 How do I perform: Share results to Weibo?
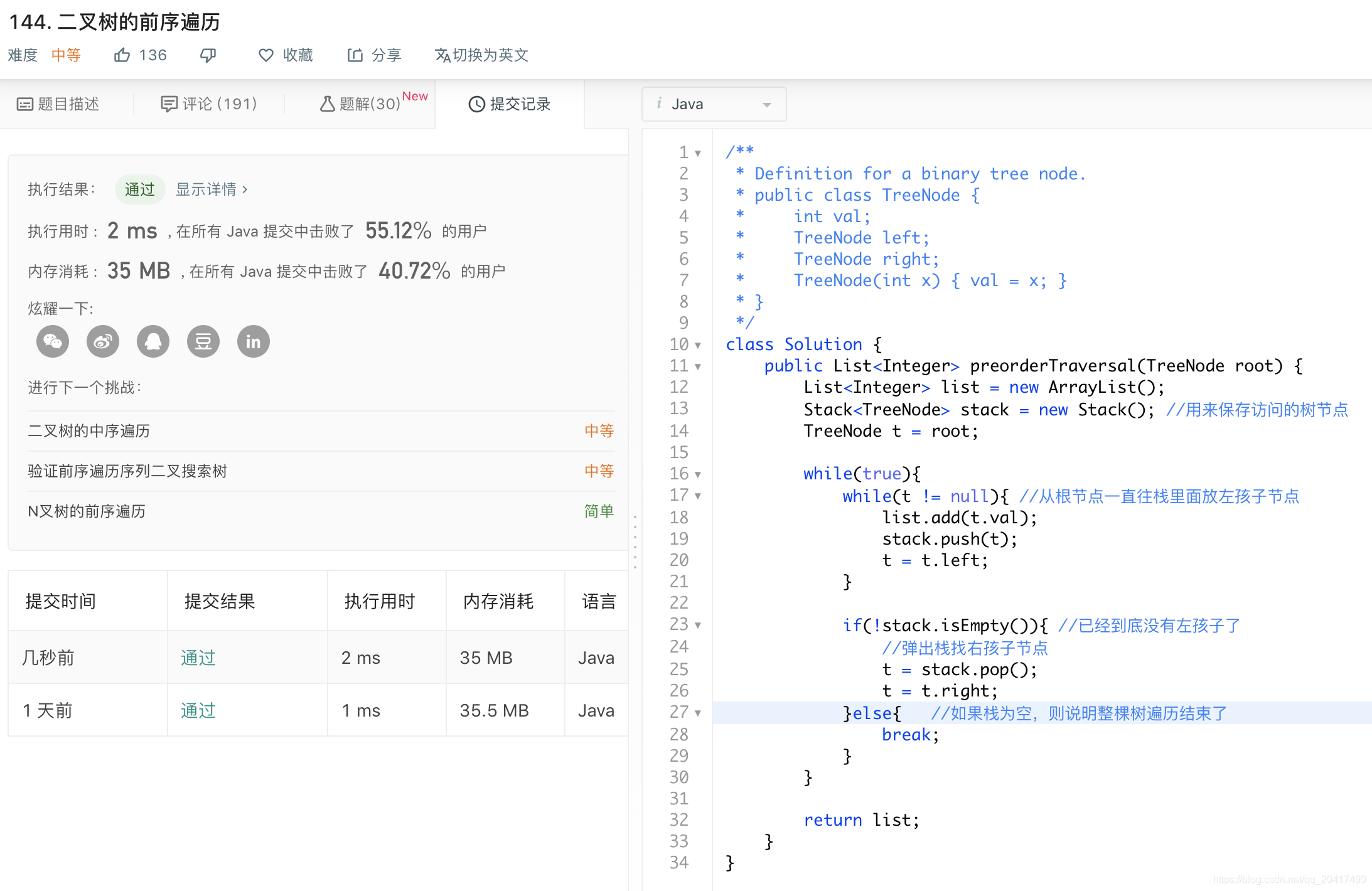pyautogui.click(x=102, y=341)
